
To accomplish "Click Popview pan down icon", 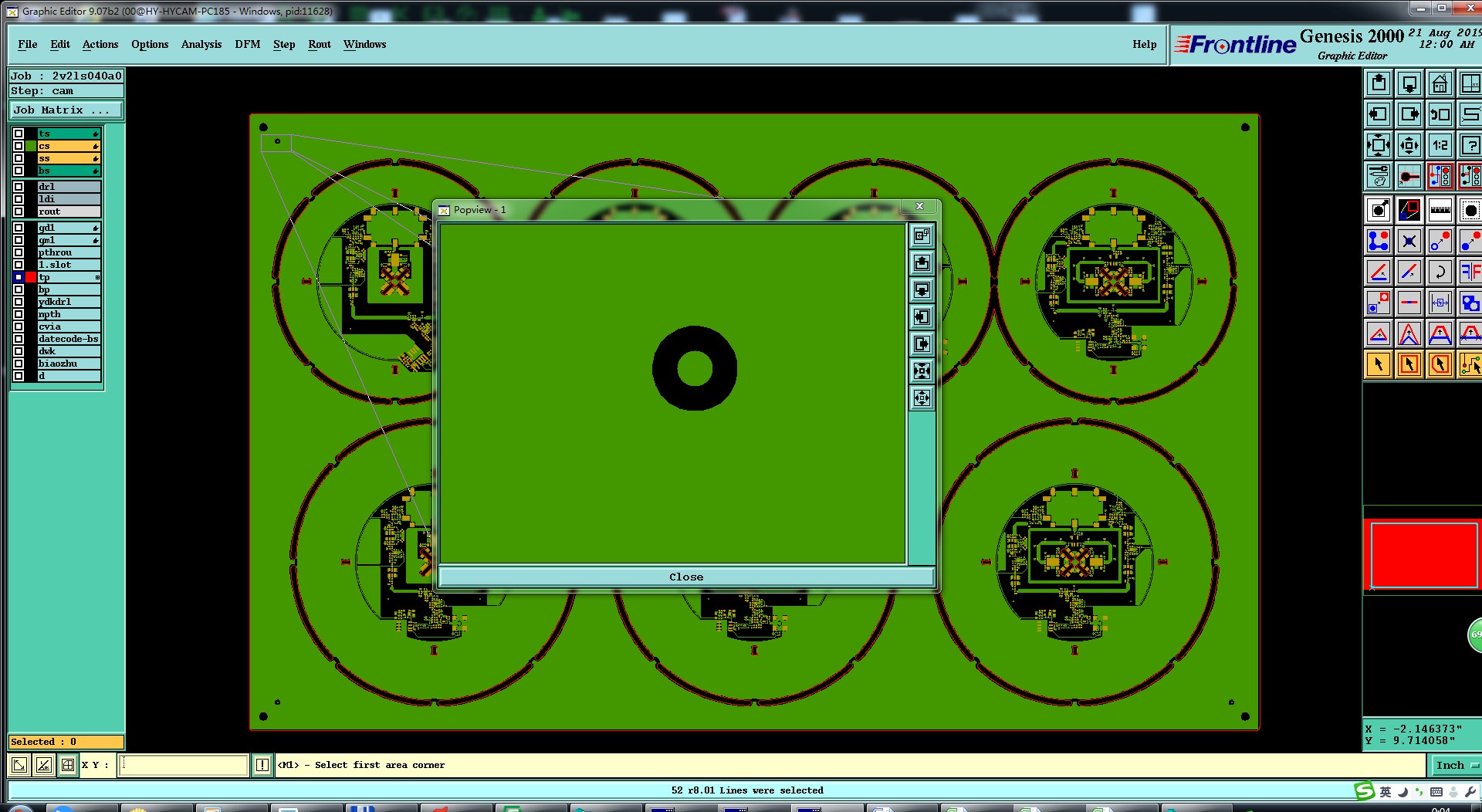I will [x=922, y=289].
